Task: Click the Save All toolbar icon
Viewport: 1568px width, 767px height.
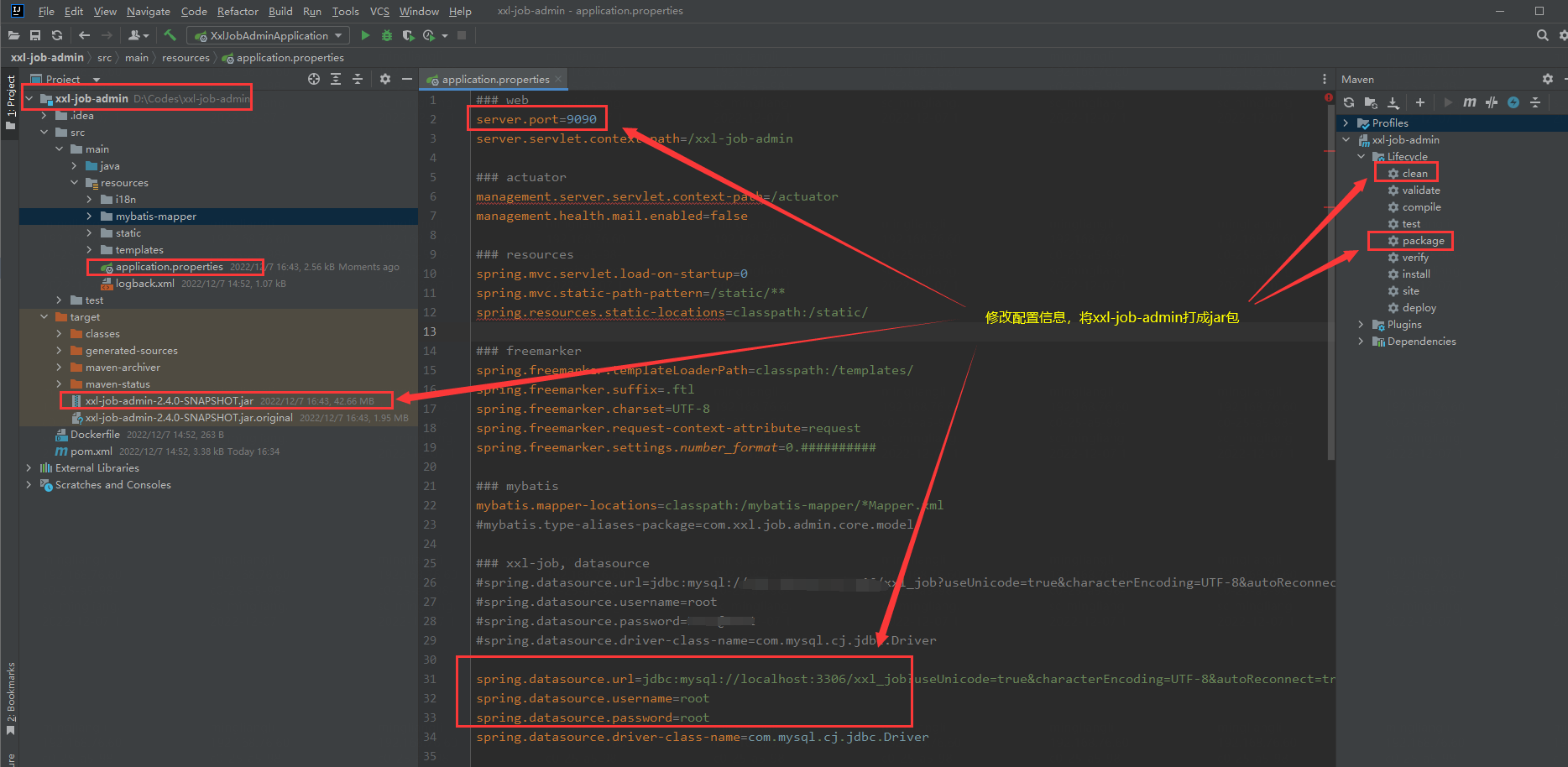Action: click(x=35, y=35)
